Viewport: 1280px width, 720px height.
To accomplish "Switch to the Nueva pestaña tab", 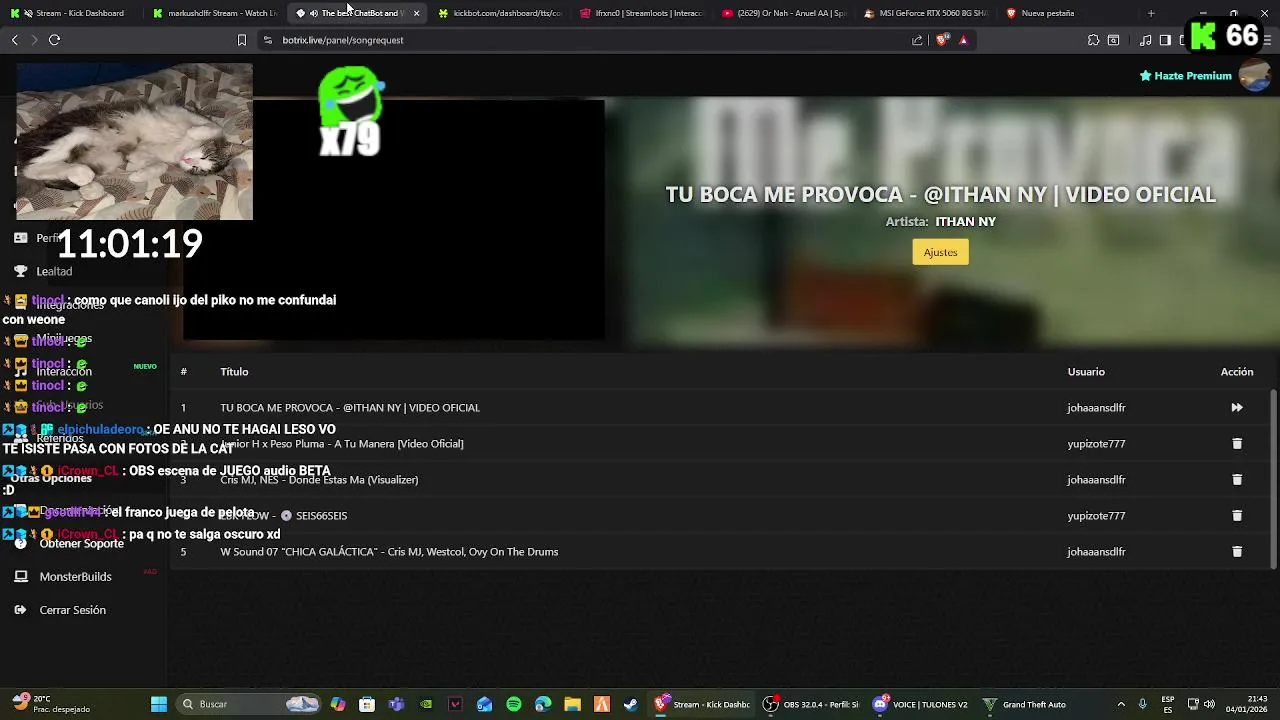I will (x=1068, y=13).
